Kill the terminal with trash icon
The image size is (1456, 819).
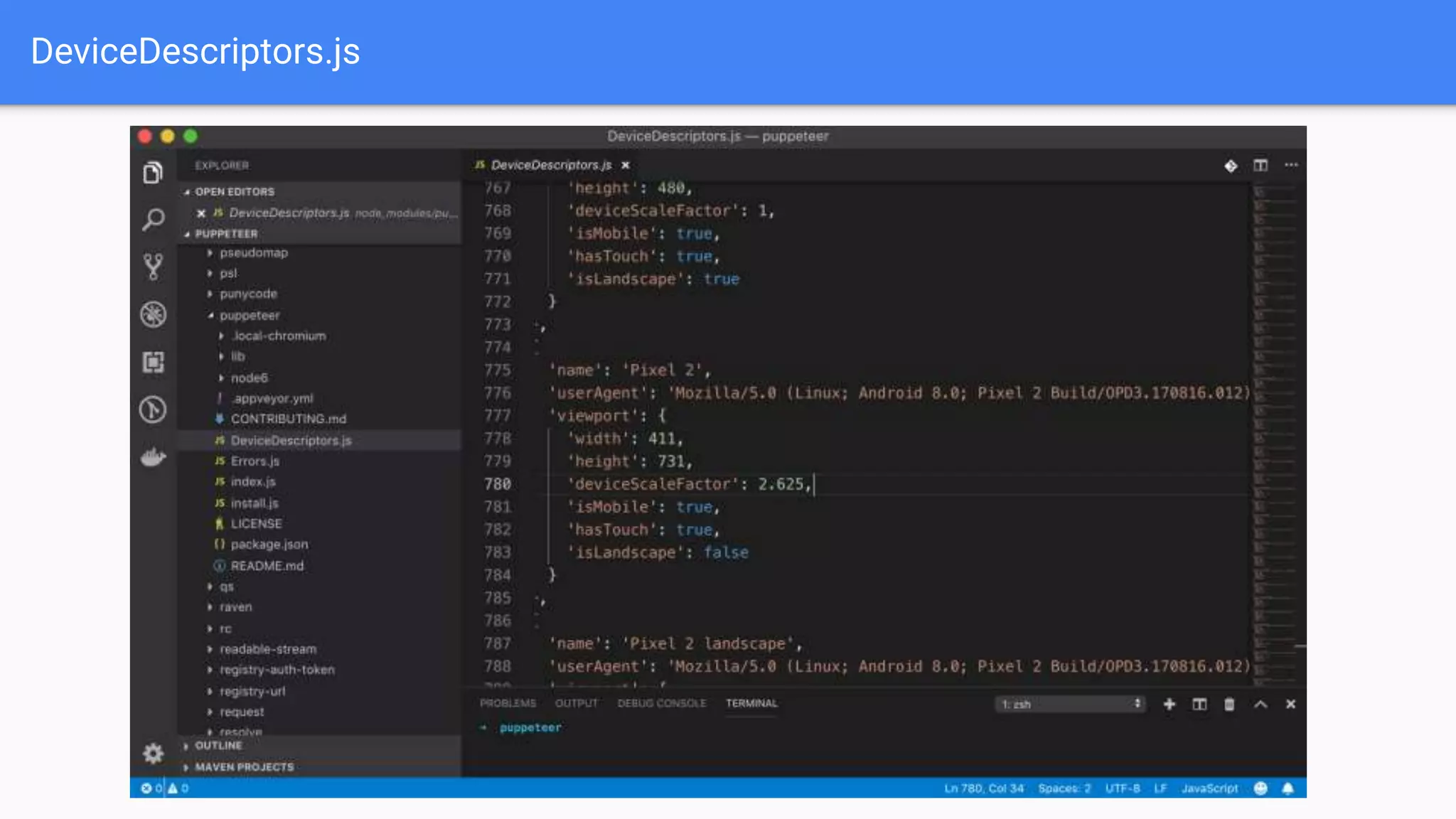pyautogui.click(x=1229, y=704)
